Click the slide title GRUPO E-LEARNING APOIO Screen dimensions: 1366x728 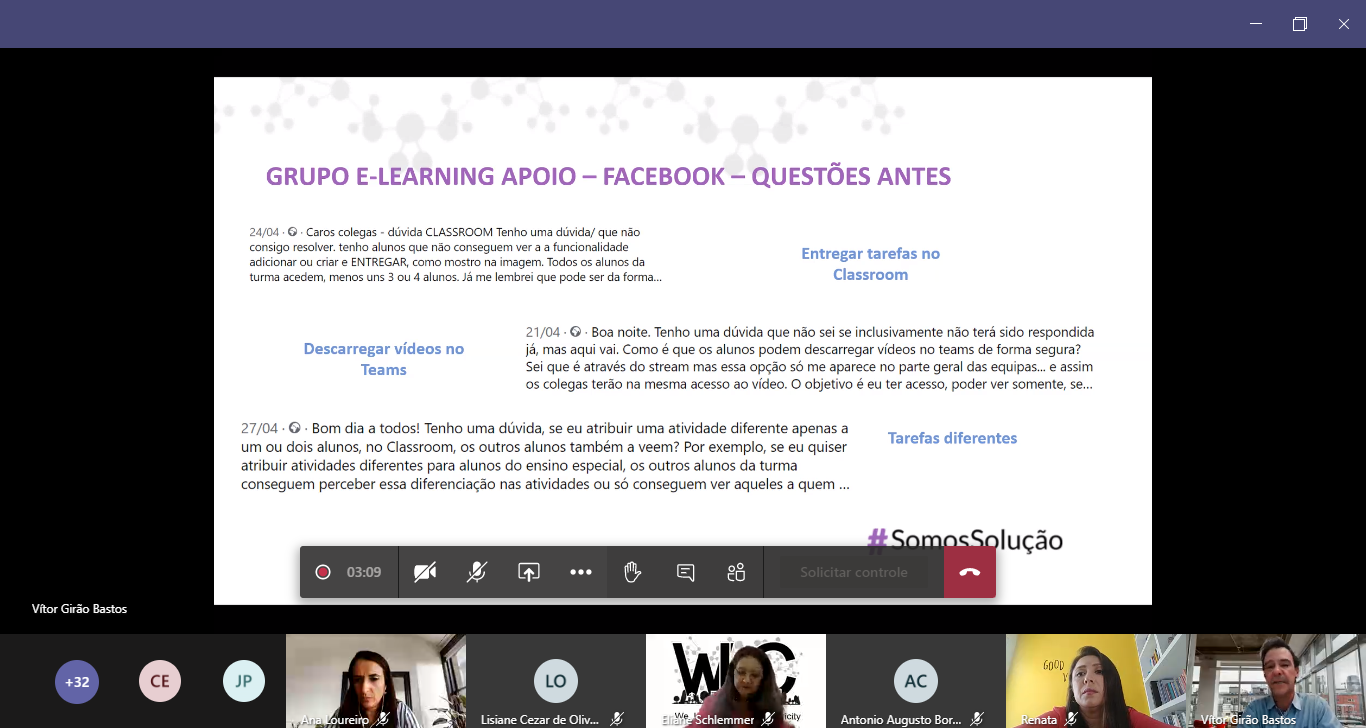[608, 177]
